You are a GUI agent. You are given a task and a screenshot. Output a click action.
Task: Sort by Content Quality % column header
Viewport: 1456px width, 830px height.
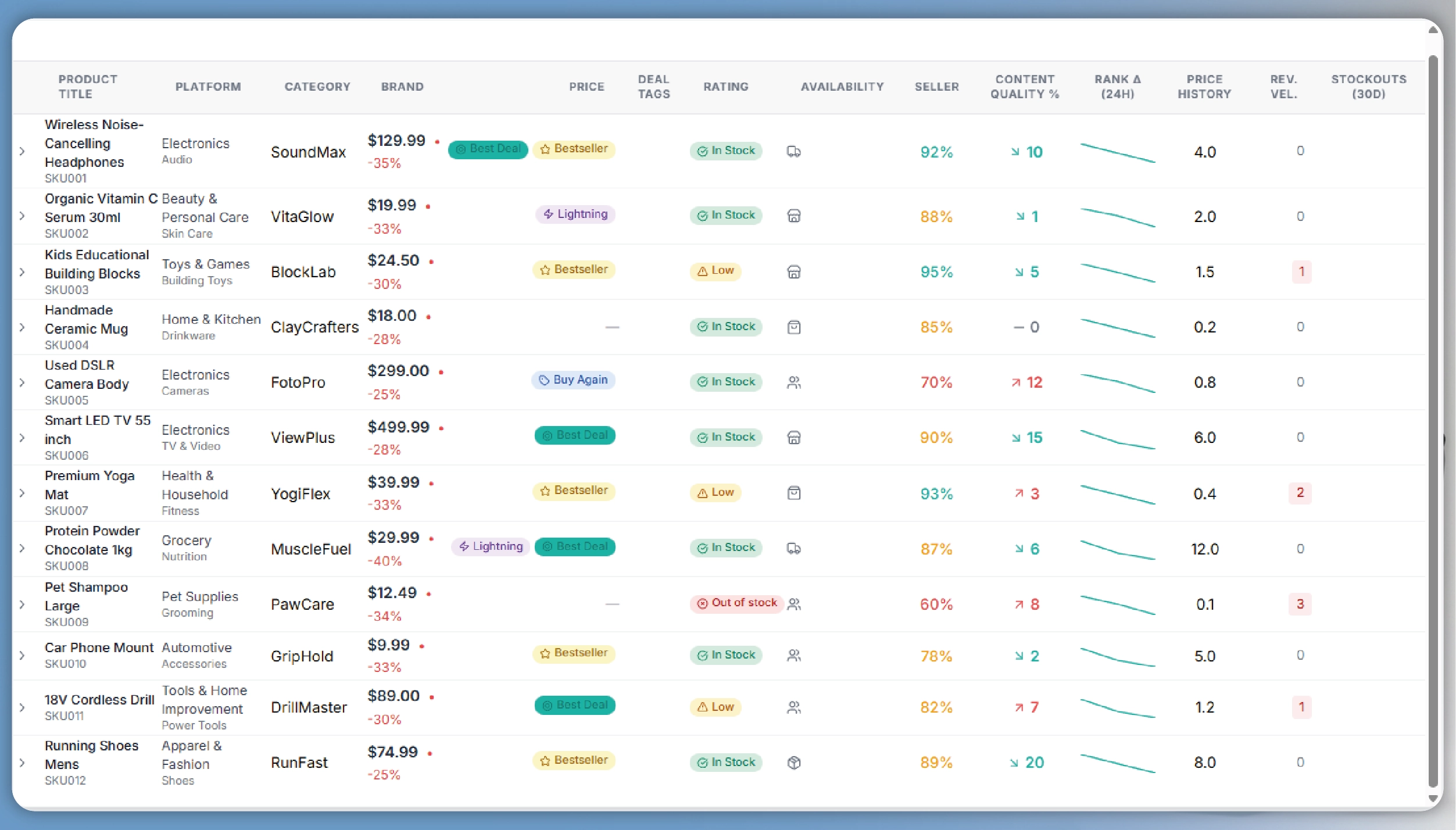click(1024, 87)
